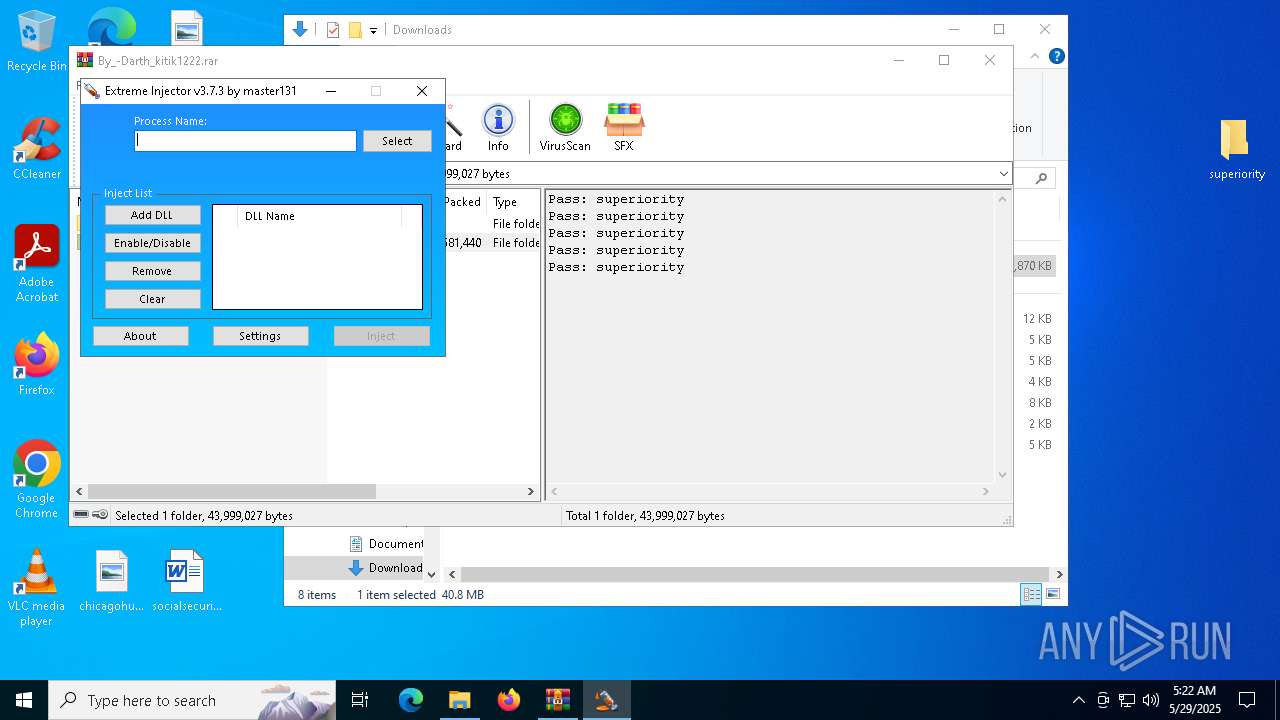
Task: Click Explorer search magnifier icon
Action: [x=1041, y=178]
